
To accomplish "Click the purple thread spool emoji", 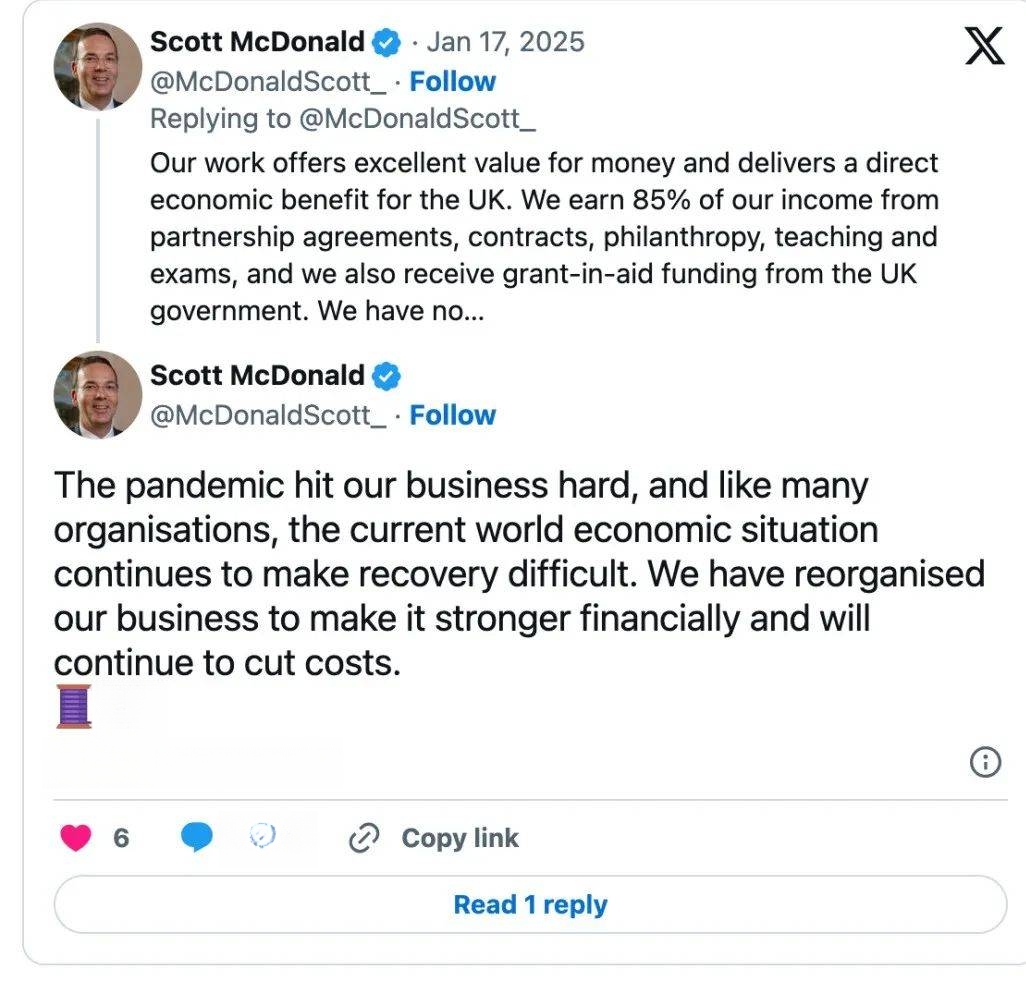I will point(74,707).
